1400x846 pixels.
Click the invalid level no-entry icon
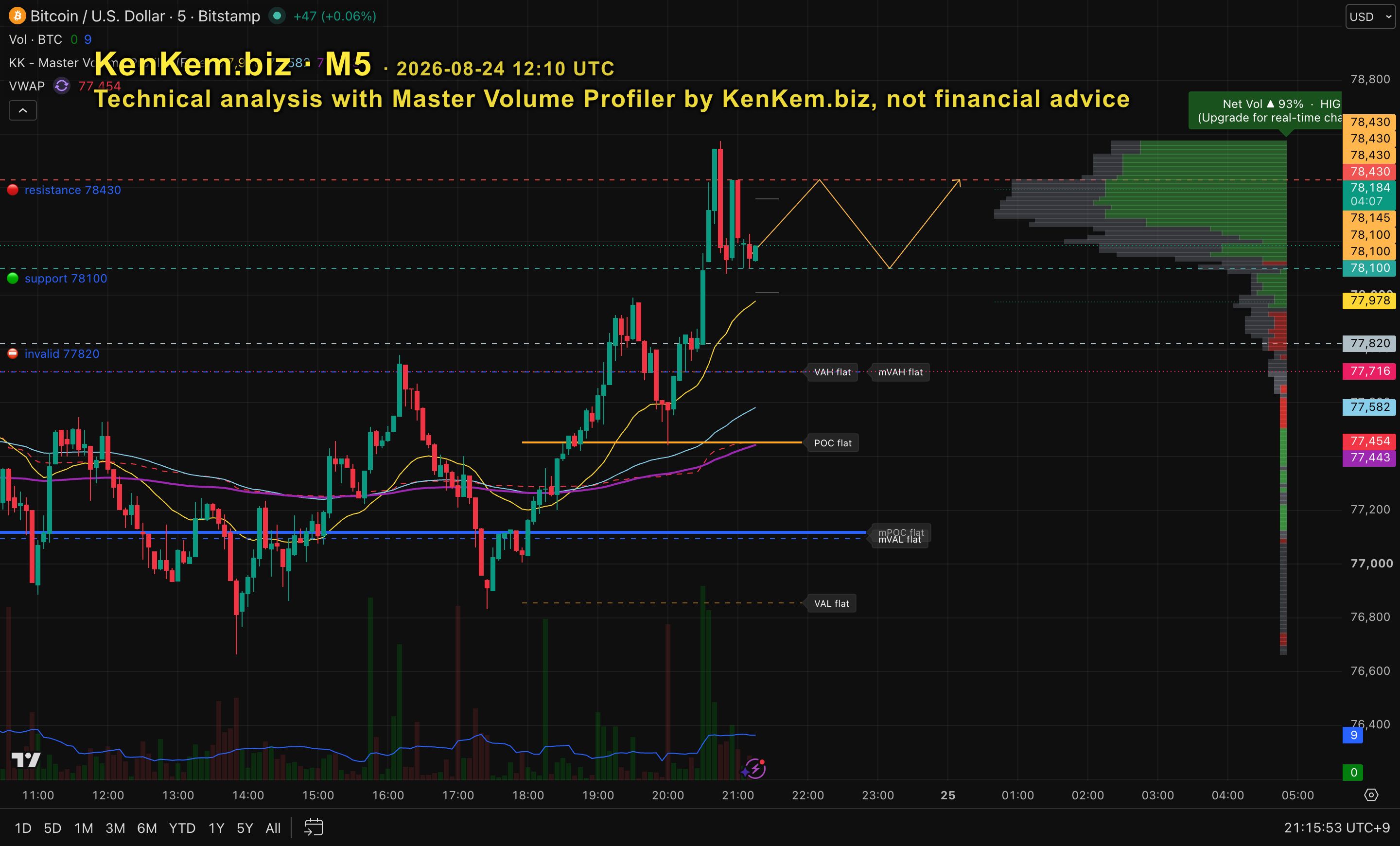point(13,353)
